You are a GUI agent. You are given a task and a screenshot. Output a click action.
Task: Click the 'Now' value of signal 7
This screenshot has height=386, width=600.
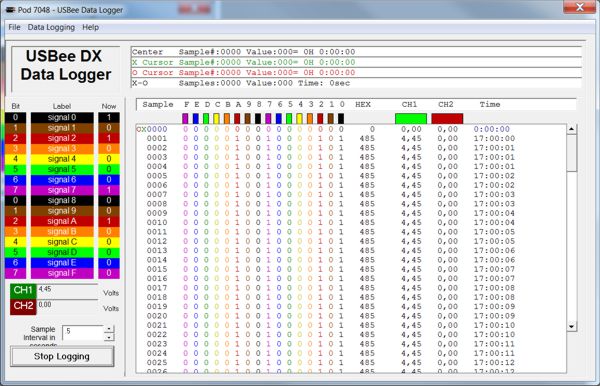(109, 190)
